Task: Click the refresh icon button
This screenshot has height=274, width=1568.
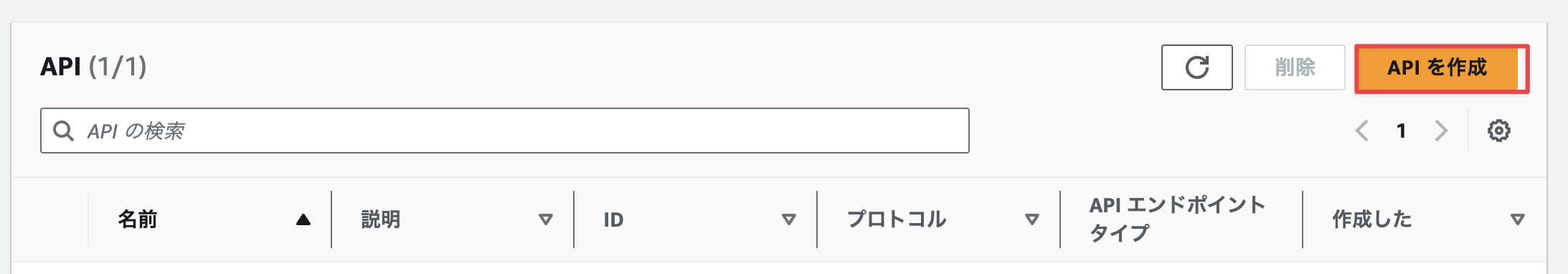Action: tap(1196, 67)
